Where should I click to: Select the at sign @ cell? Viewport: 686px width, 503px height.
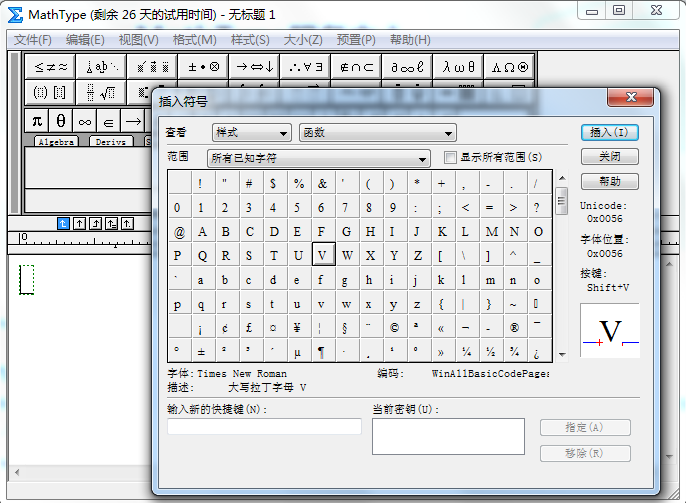click(178, 231)
